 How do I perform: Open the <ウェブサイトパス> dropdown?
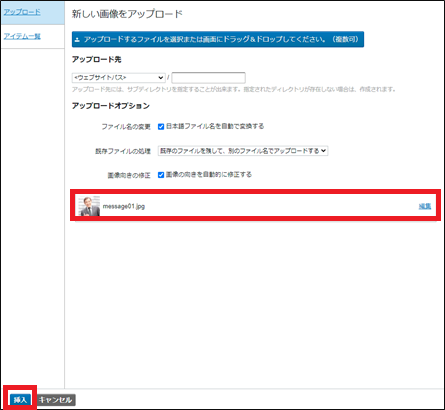(118, 78)
